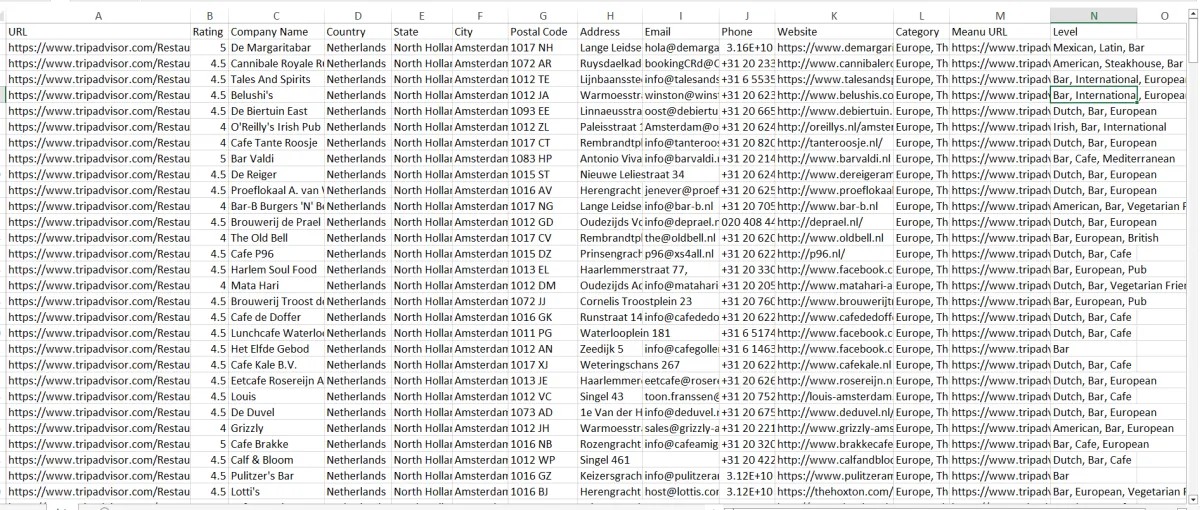
Task: Select the 'http://tanteroosje.nl/' website cell
Action: tap(834, 143)
